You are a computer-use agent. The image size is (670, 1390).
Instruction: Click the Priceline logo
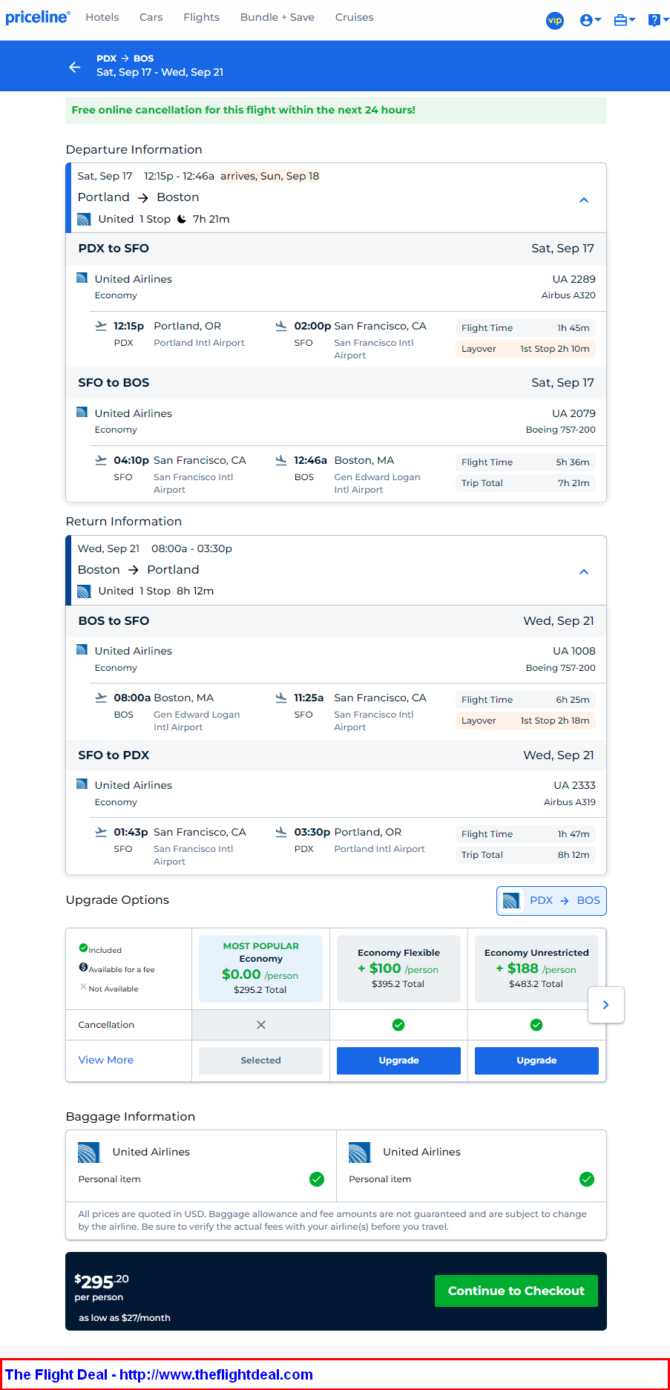point(38,18)
